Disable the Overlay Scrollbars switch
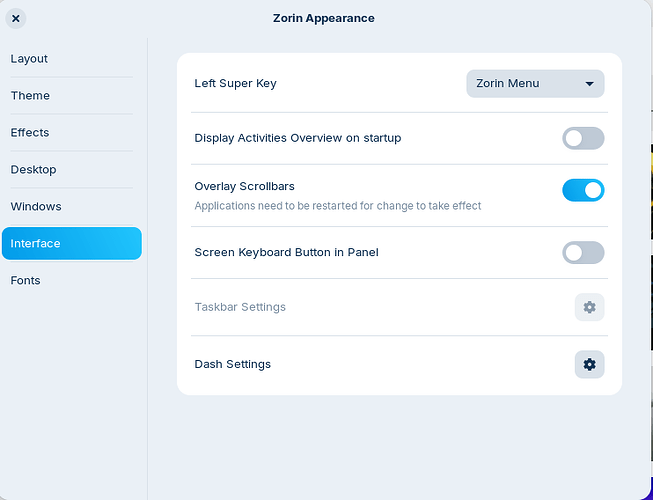 click(x=583, y=190)
